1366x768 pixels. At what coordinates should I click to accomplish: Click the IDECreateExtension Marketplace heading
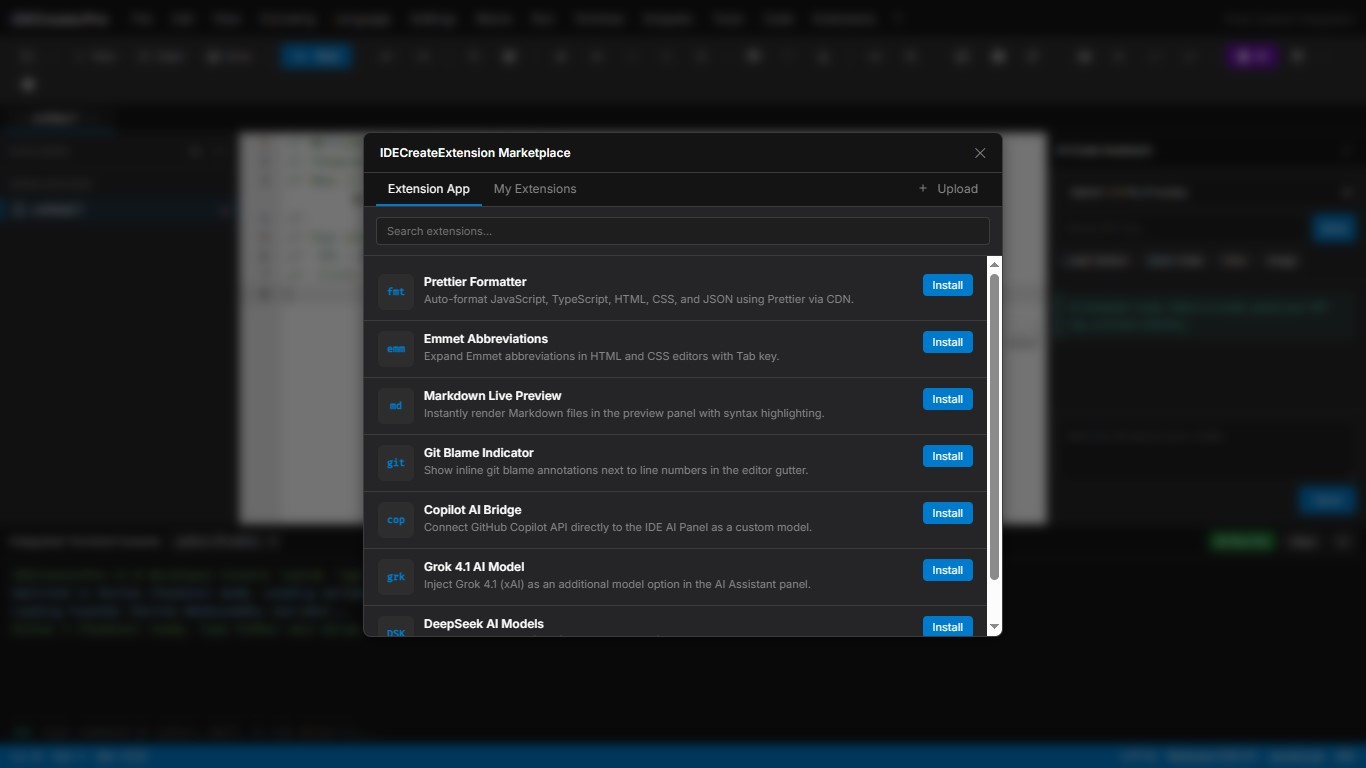pyautogui.click(x=475, y=153)
